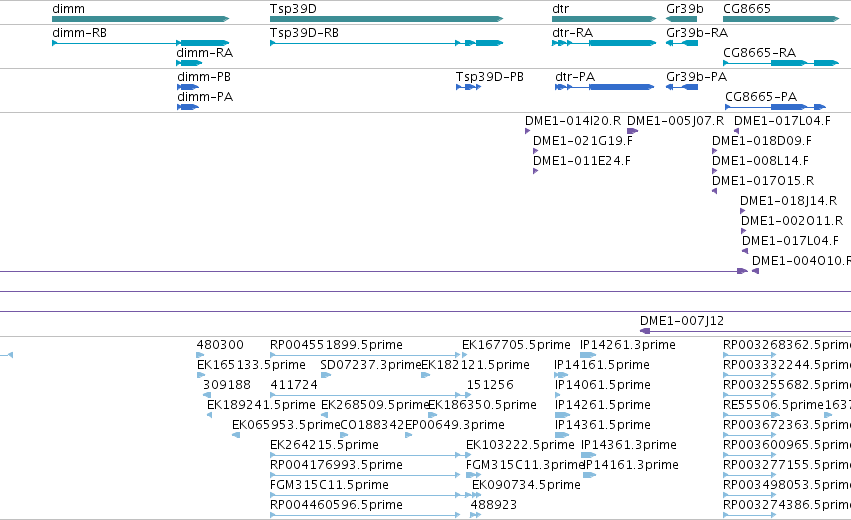851x520 pixels.
Task: Click the DME1-004O10.F feature label
Action: click(x=801, y=261)
